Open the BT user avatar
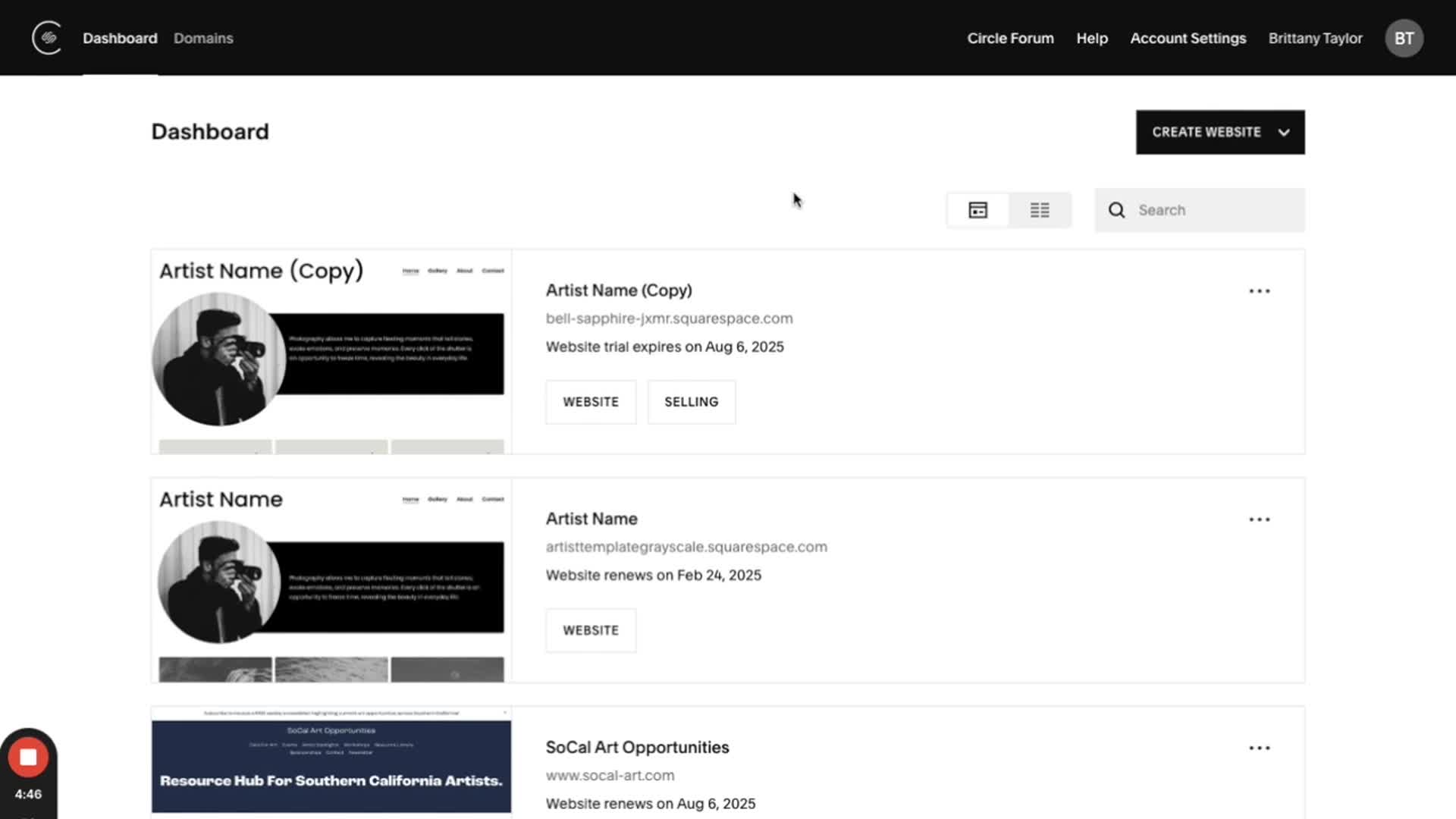Image resolution: width=1456 pixels, height=819 pixels. [x=1404, y=38]
